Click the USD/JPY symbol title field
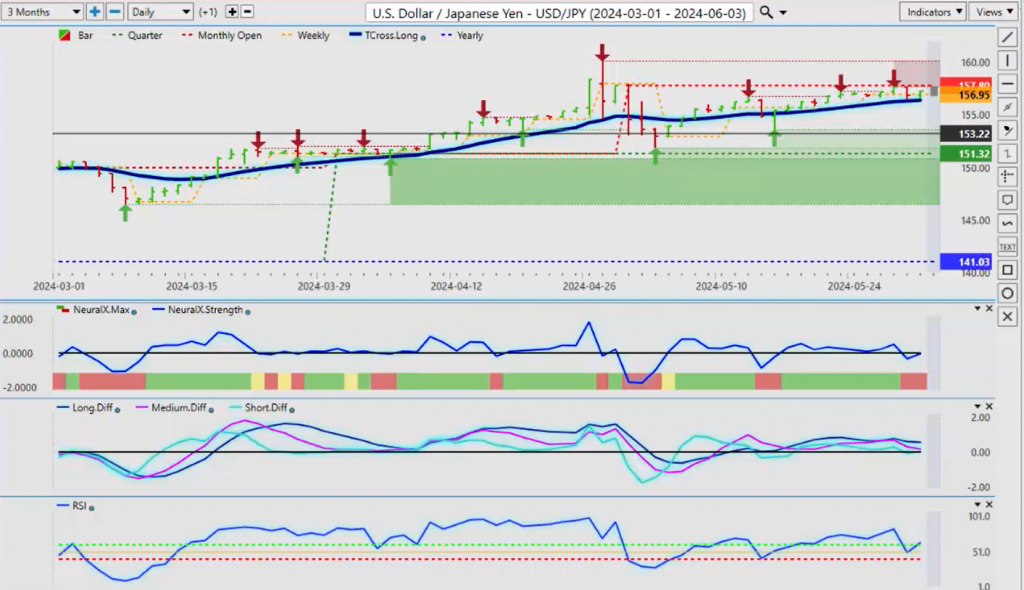1024x590 pixels. [559, 12]
